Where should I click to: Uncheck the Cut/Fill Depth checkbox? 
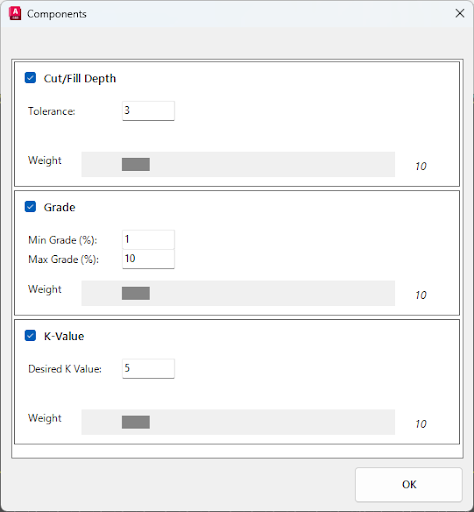(x=30, y=78)
